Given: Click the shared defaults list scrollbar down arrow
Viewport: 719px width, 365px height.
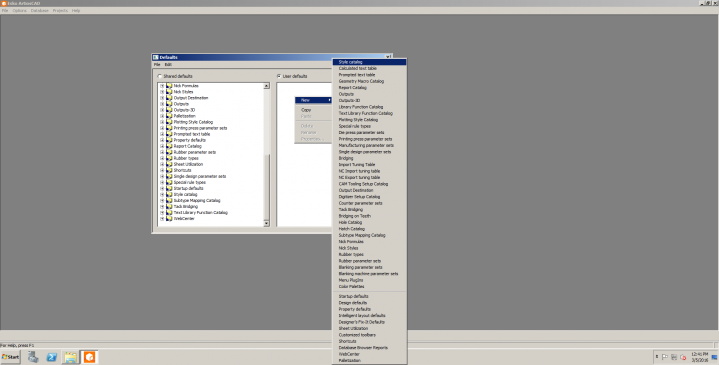Looking at the screenshot, I should pyautogui.click(x=266, y=223).
